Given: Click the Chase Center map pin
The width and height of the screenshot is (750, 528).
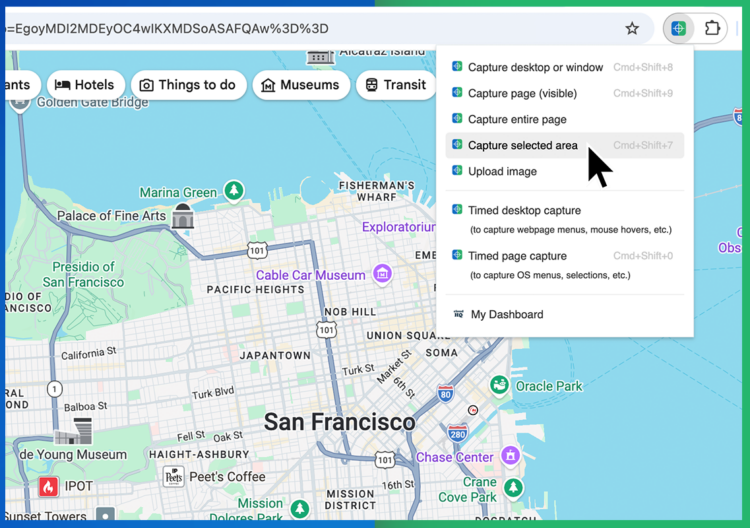Looking at the screenshot, I should click(x=511, y=457).
